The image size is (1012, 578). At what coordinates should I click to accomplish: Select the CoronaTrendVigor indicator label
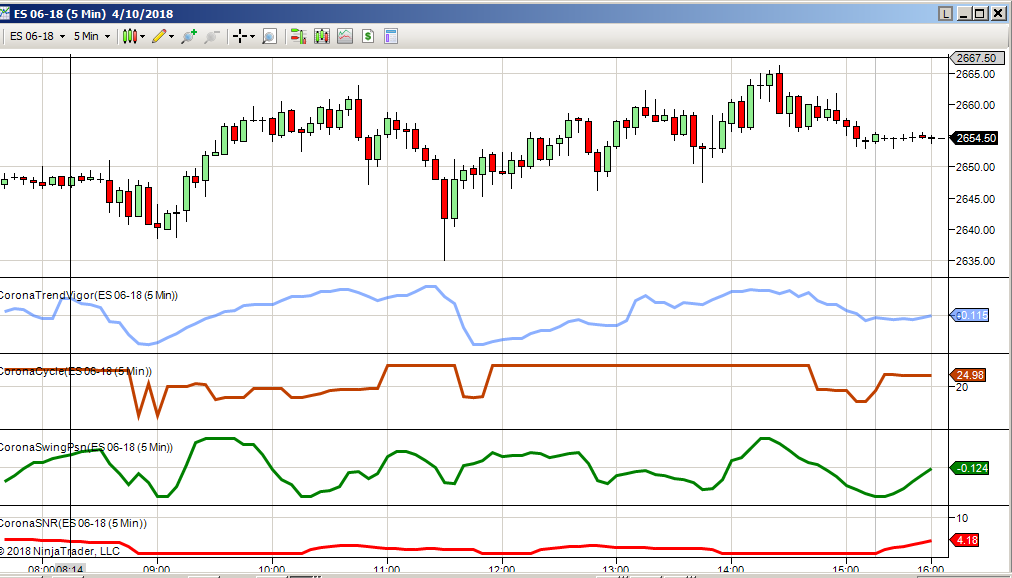(88, 295)
